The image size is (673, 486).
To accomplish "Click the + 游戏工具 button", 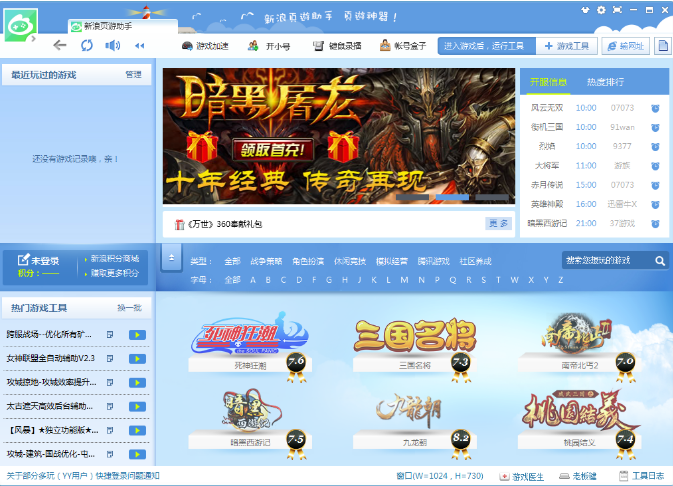I will click(x=567, y=46).
